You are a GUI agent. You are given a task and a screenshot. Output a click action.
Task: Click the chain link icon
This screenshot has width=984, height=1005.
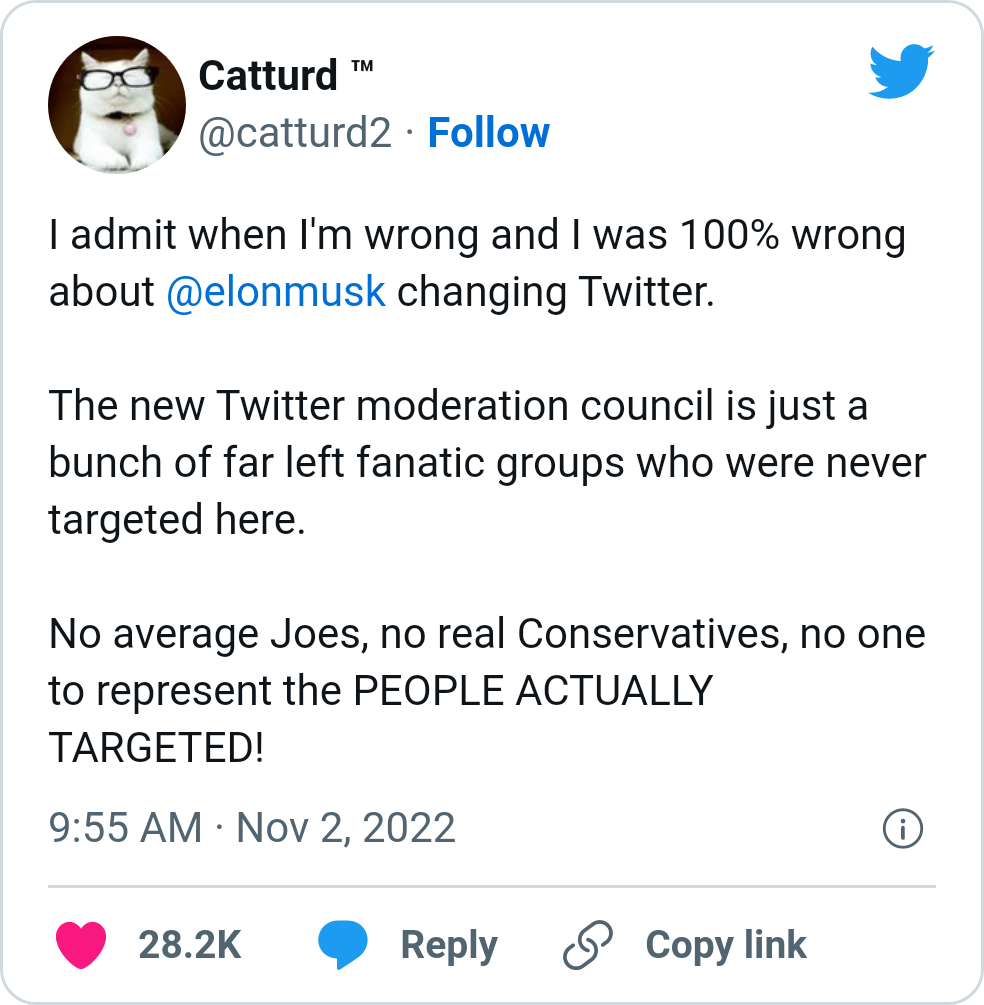[x=587, y=945]
